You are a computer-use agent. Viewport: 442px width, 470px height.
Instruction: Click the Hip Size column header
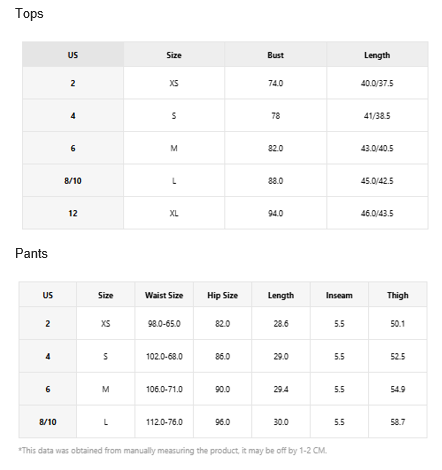(222, 295)
